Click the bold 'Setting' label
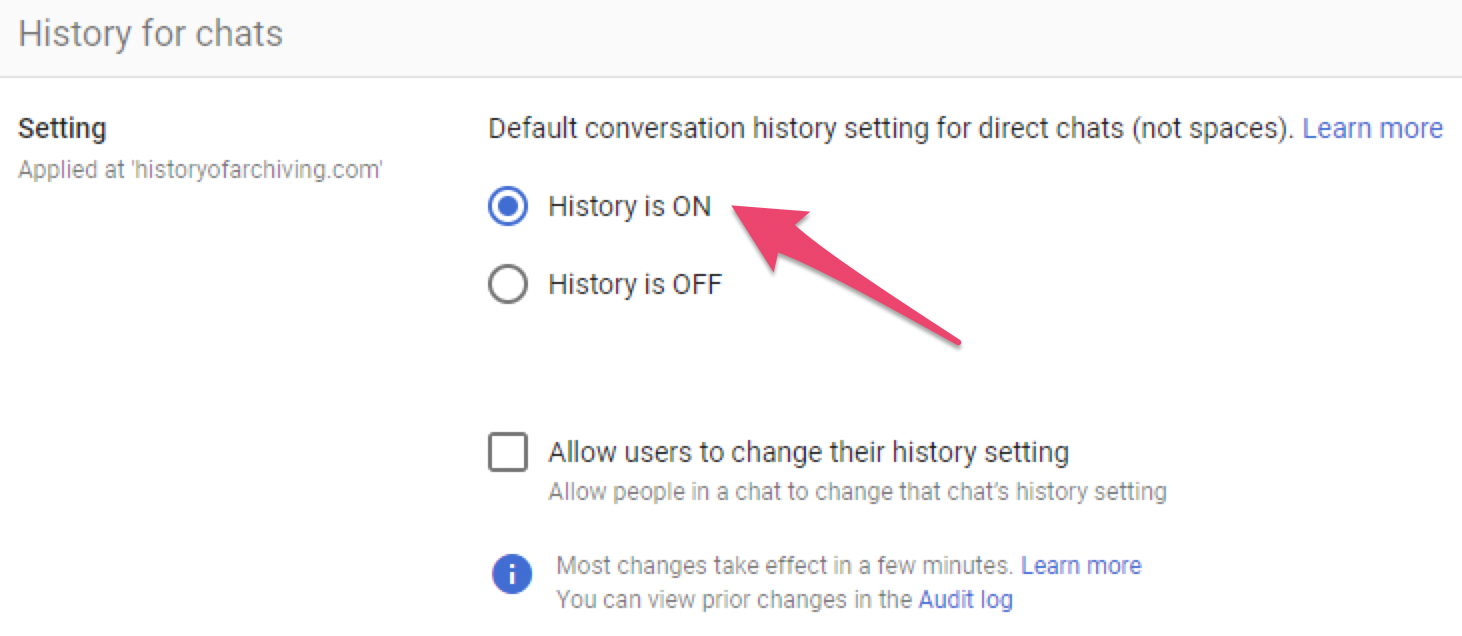This screenshot has height=636, width=1462. [62, 129]
